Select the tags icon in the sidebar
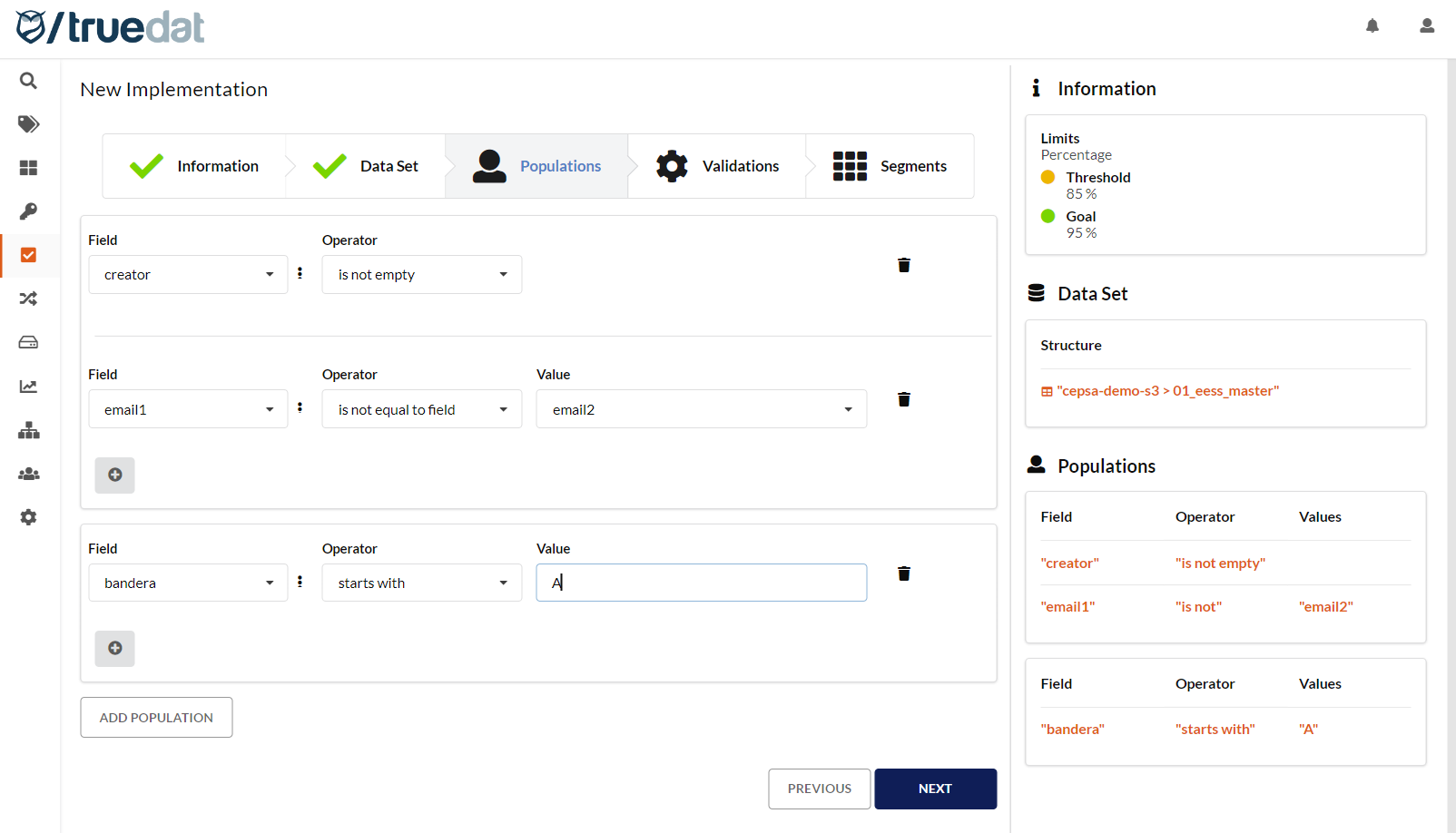1456x833 pixels. click(x=28, y=124)
